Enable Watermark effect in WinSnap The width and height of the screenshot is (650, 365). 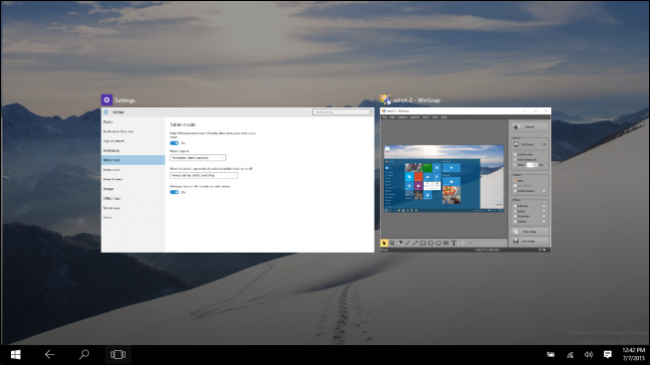coord(515,216)
